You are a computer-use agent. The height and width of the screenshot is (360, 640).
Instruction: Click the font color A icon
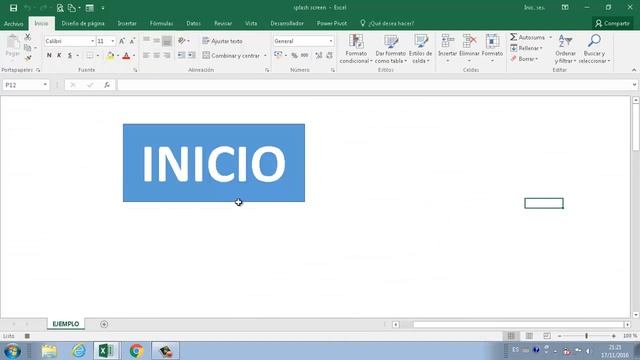(127, 56)
